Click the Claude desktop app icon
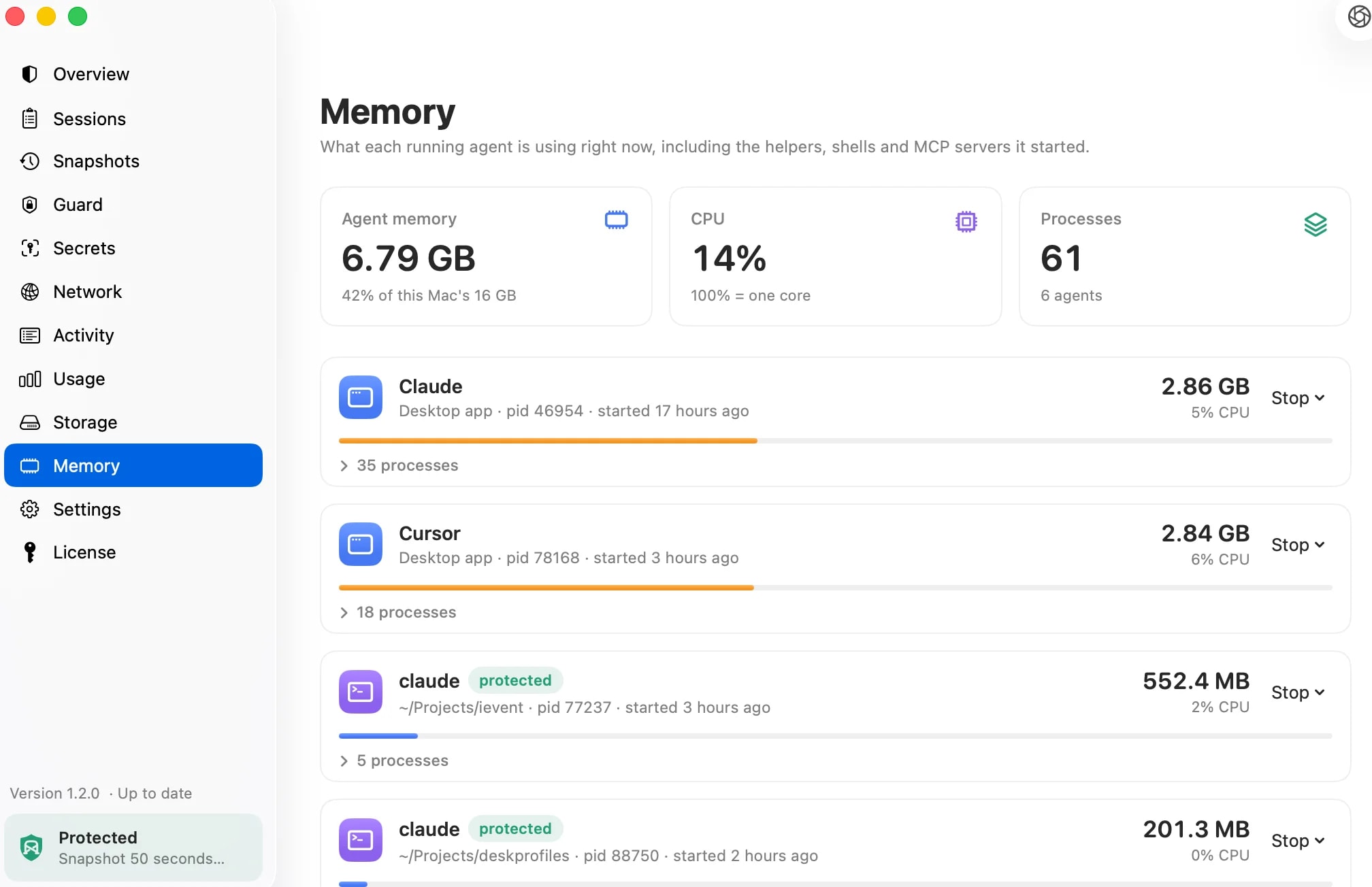 click(x=361, y=397)
